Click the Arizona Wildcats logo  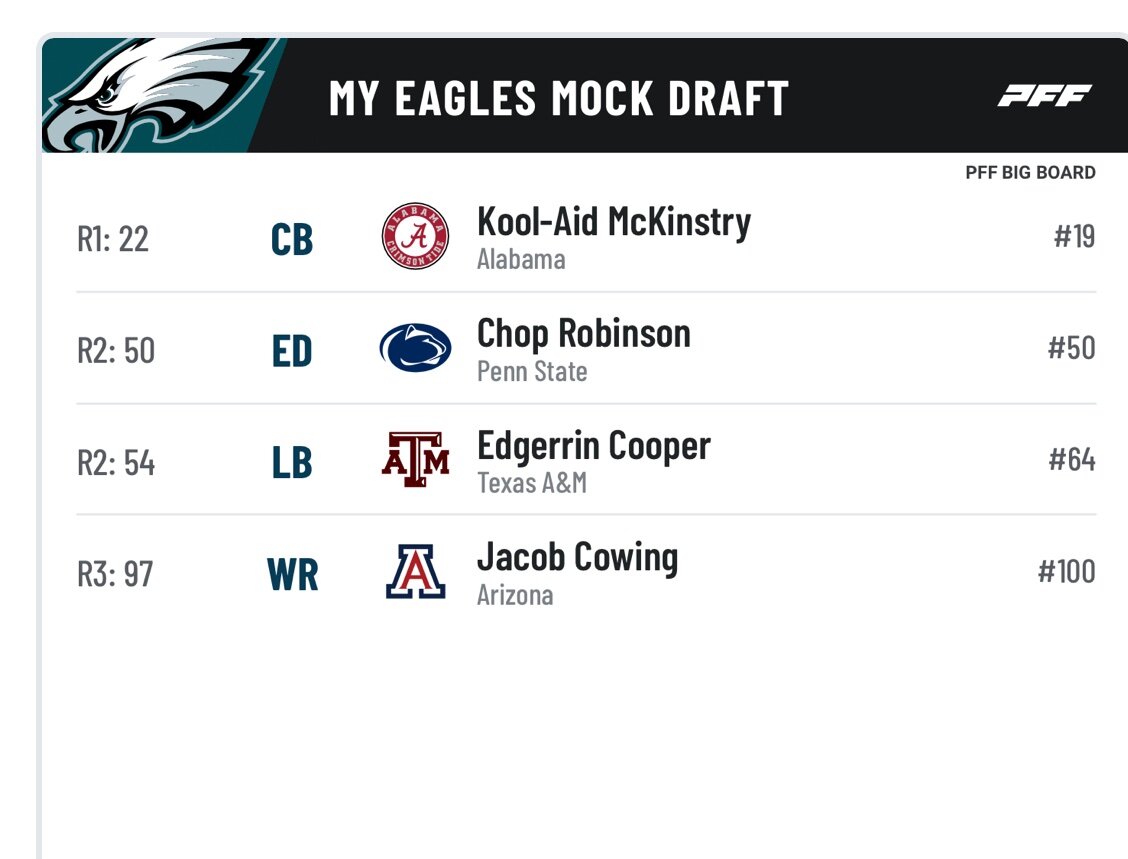tap(415, 572)
